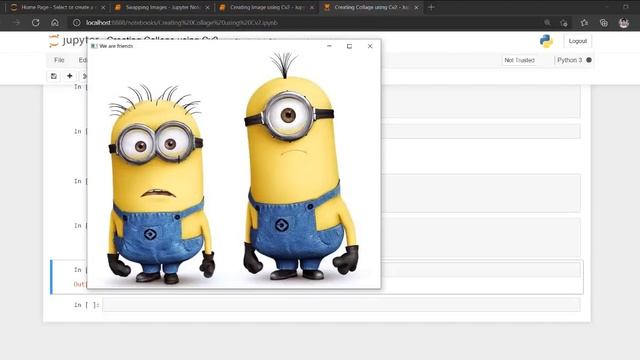Screen dimensions: 640x360
Task: Click the zoom magnifier icon in address bar
Action: coord(547,23)
